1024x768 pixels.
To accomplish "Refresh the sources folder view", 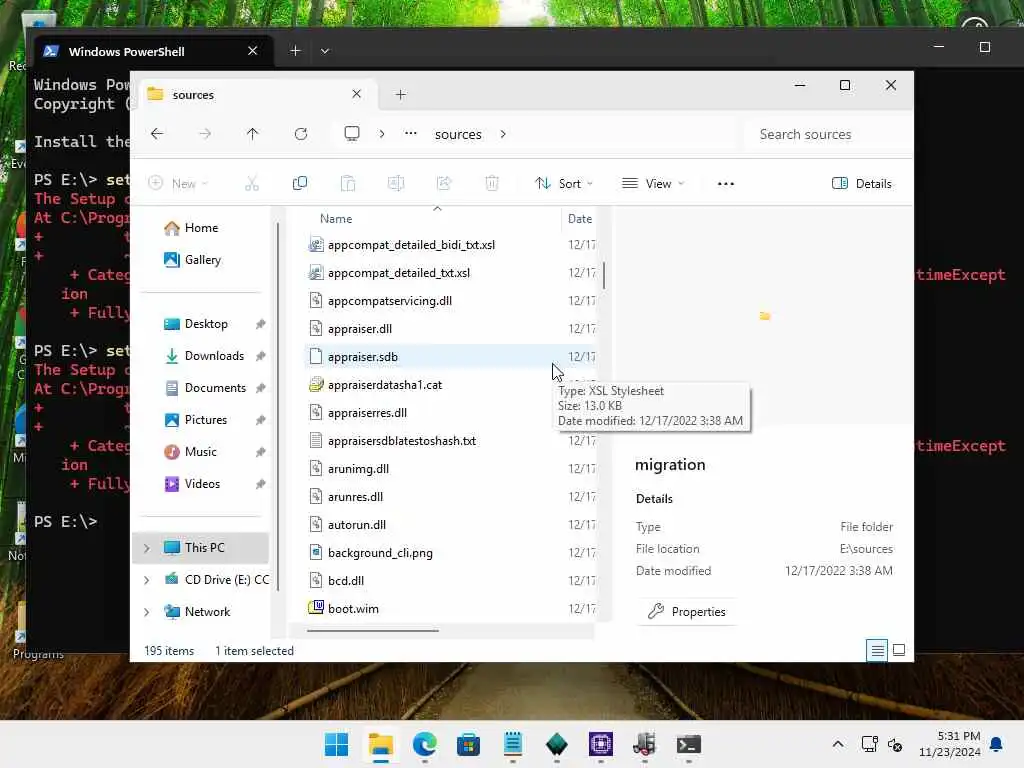I will pyautogui.click(x=300, y=134).
